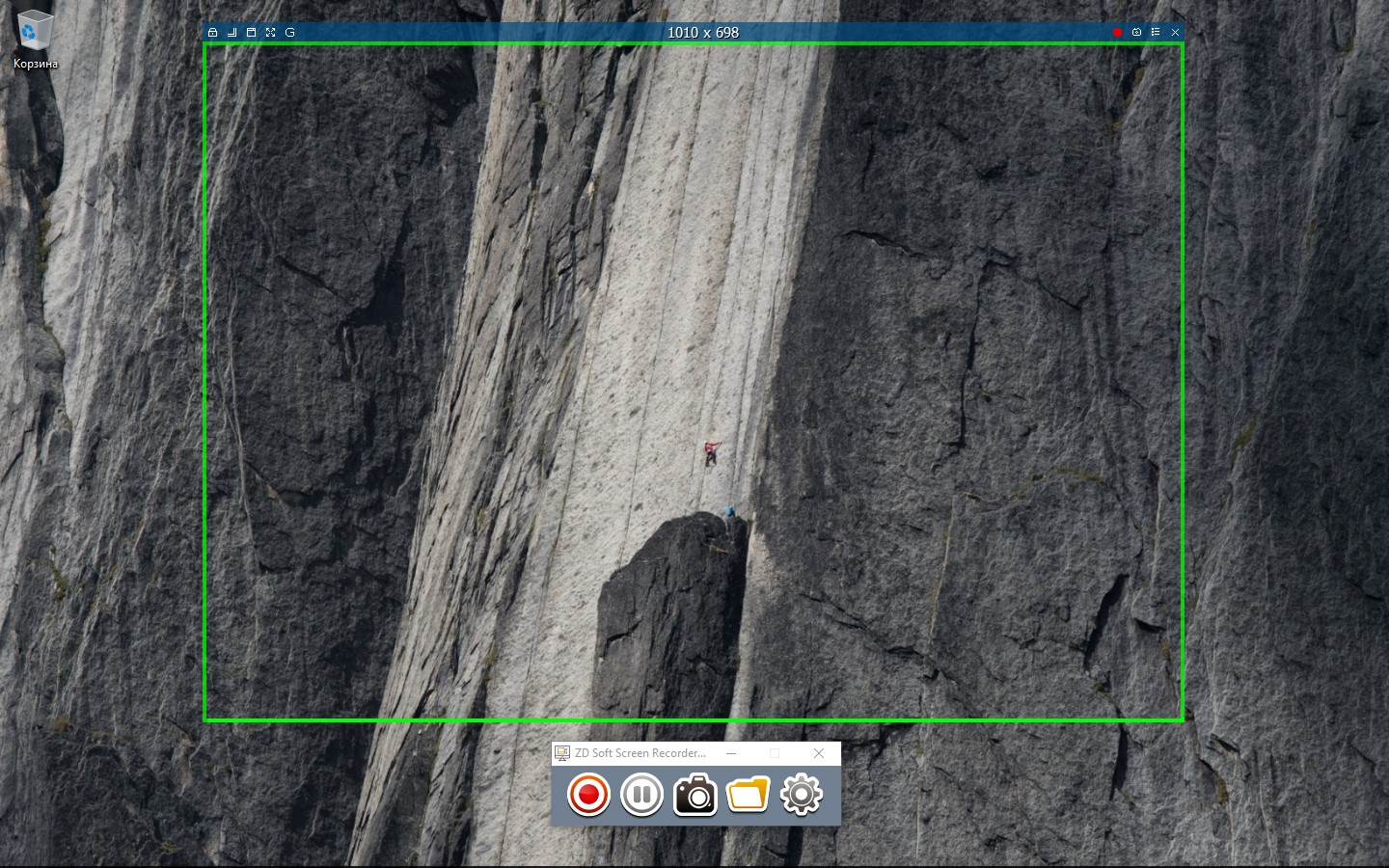Take a screenshot with the large camera icon
1389x868 pixels.
(x=694, y=796)
